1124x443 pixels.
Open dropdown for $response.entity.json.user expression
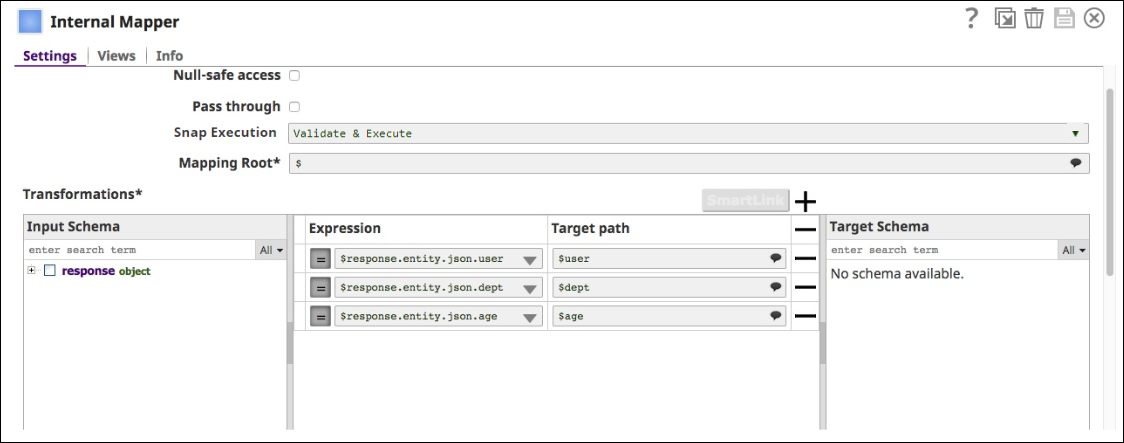[x=530, y=260]
